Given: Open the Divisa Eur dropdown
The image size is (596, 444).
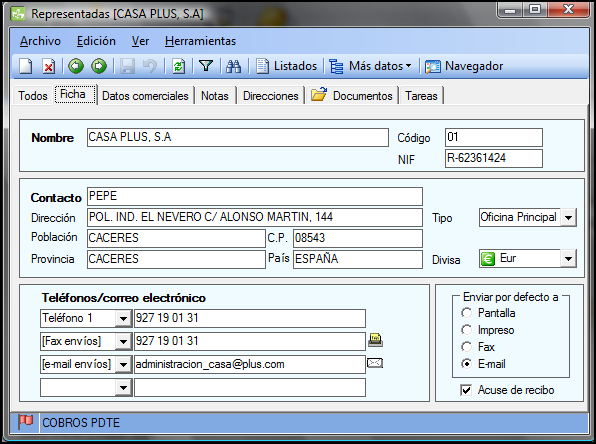Looking at the screenshot, I should click(568, 259).
